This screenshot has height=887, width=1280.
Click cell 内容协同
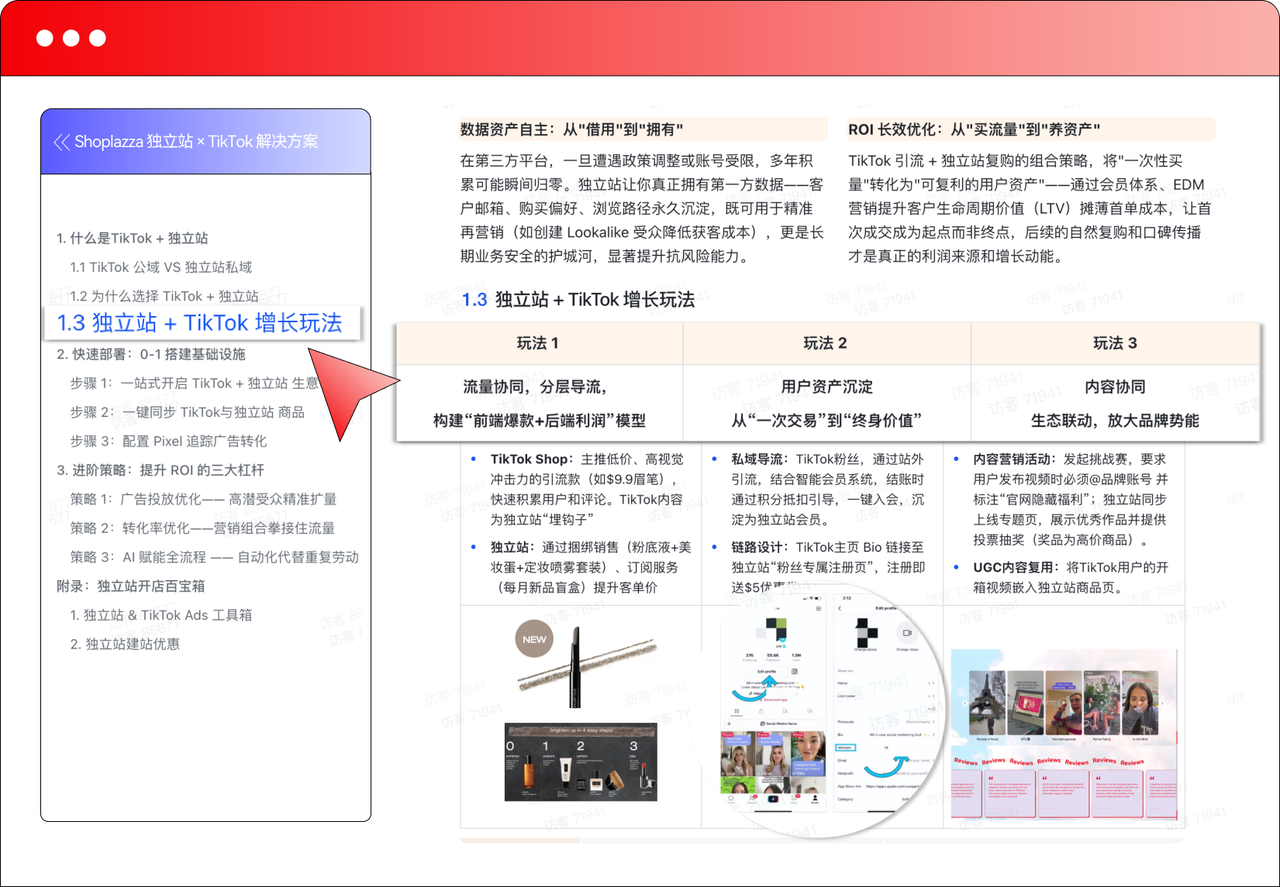[1115, 387]
